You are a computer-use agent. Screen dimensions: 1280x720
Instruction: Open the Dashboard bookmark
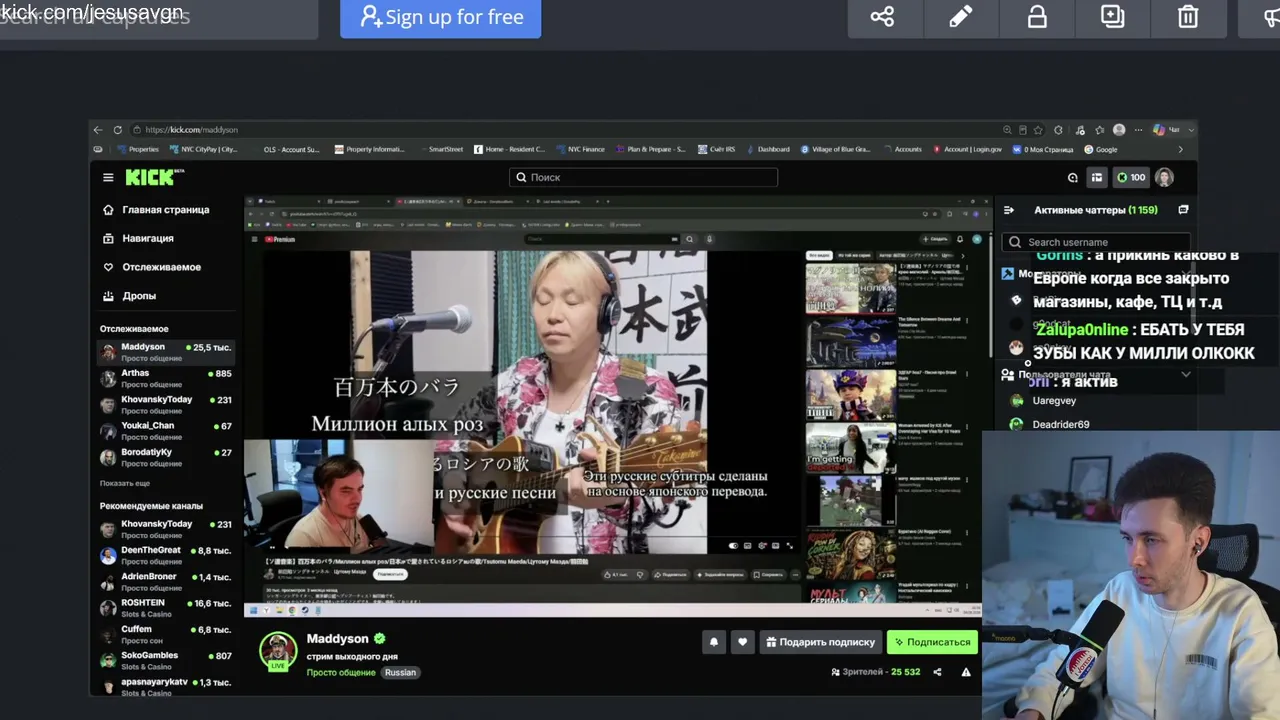[x=768, y=149]
